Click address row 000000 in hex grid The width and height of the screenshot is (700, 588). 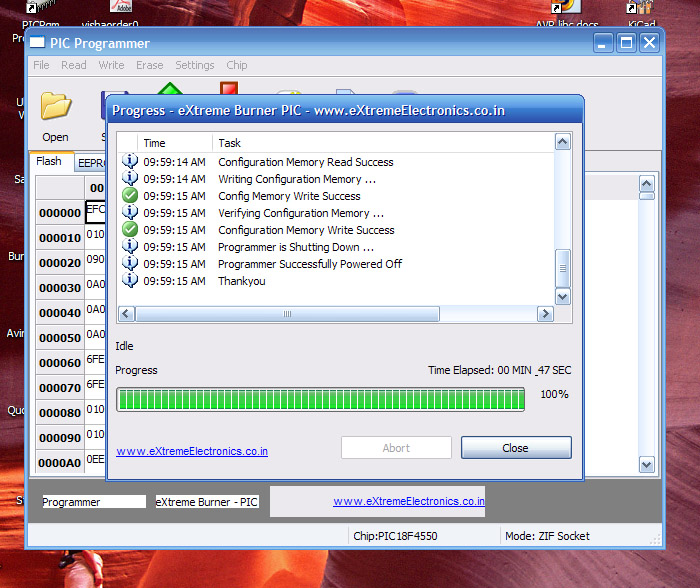(60, 213)
